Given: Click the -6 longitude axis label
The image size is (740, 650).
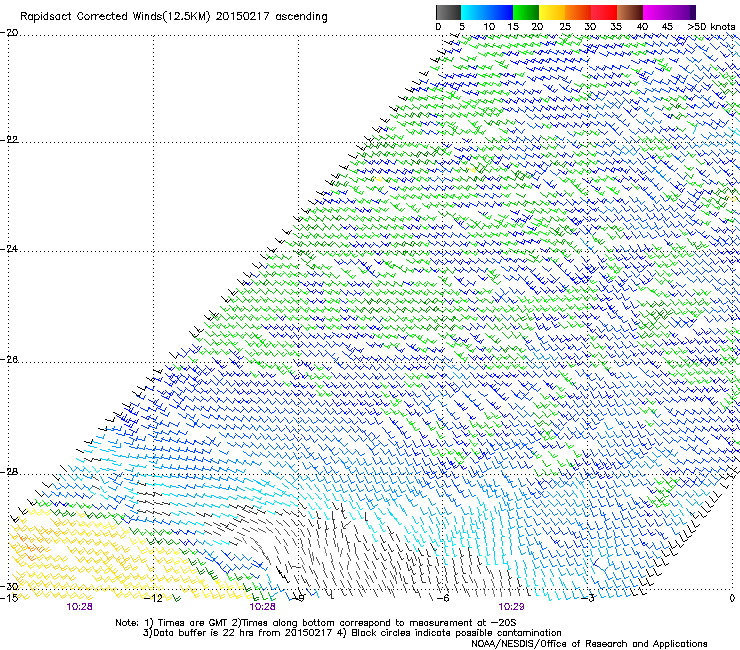Looking at the screenshot, I should (x=443, y=598).
